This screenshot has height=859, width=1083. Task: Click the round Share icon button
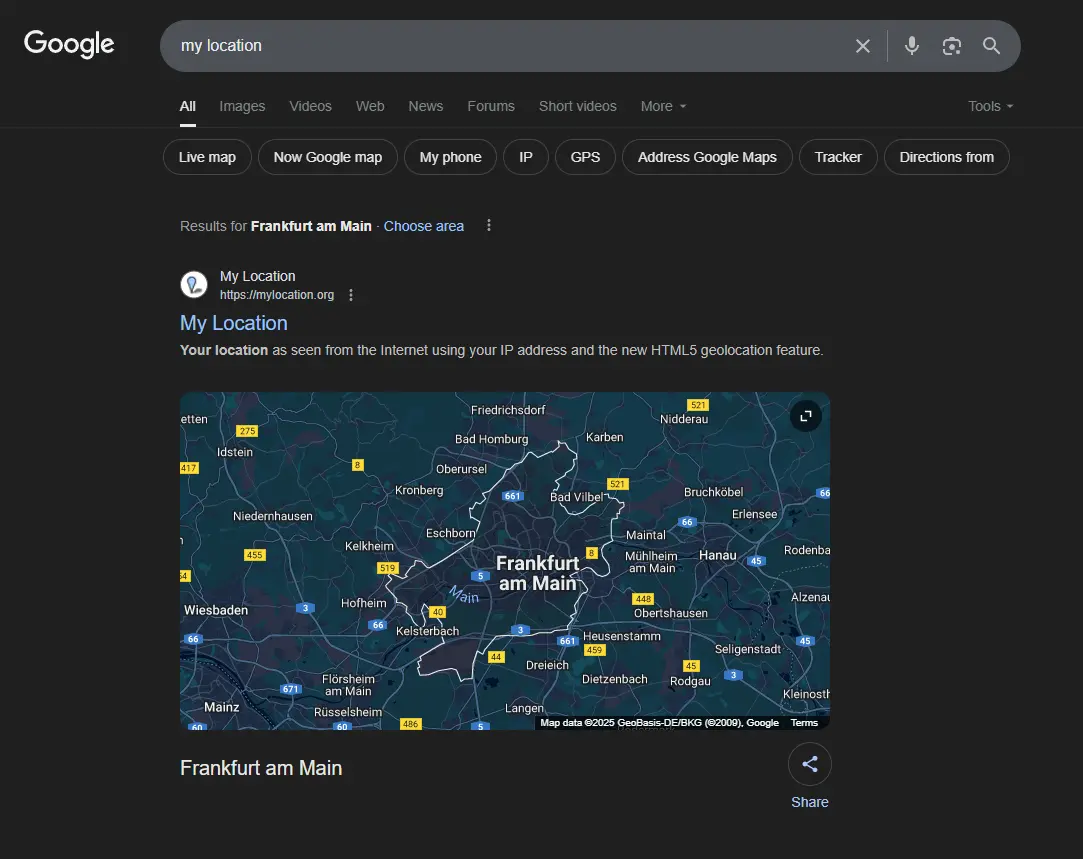(809, 764)
